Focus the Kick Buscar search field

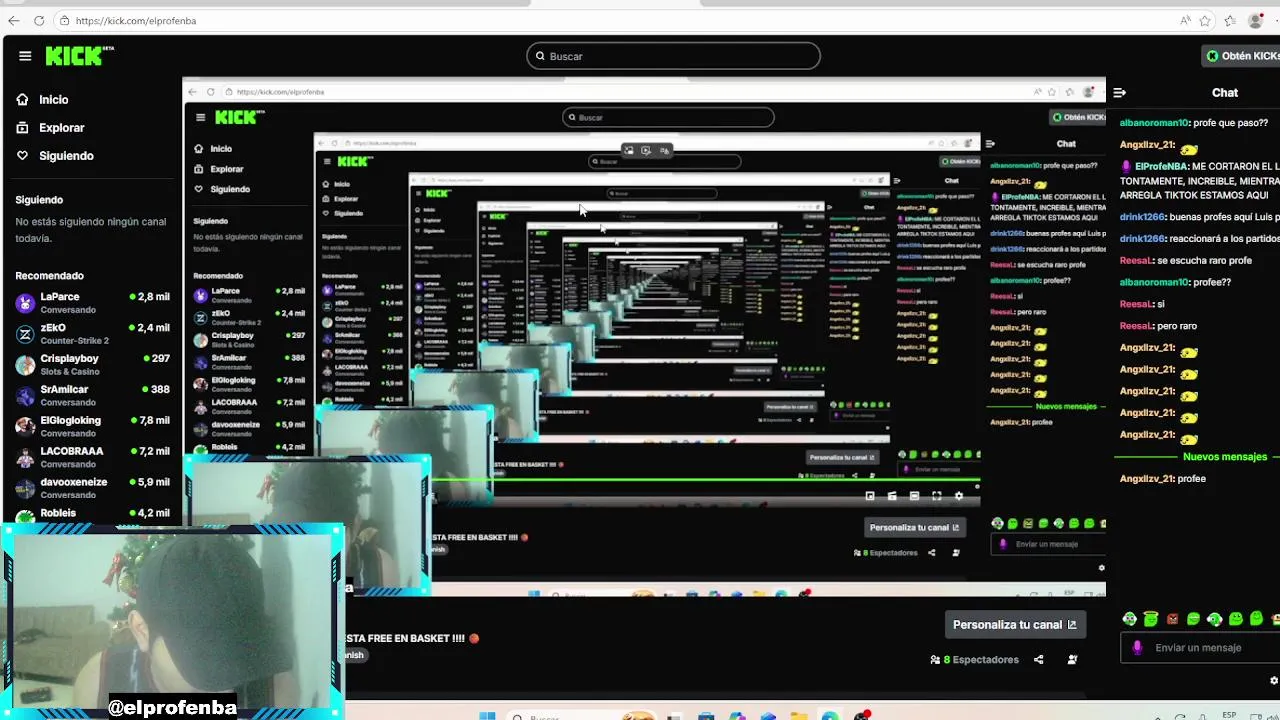coord(673,56)
